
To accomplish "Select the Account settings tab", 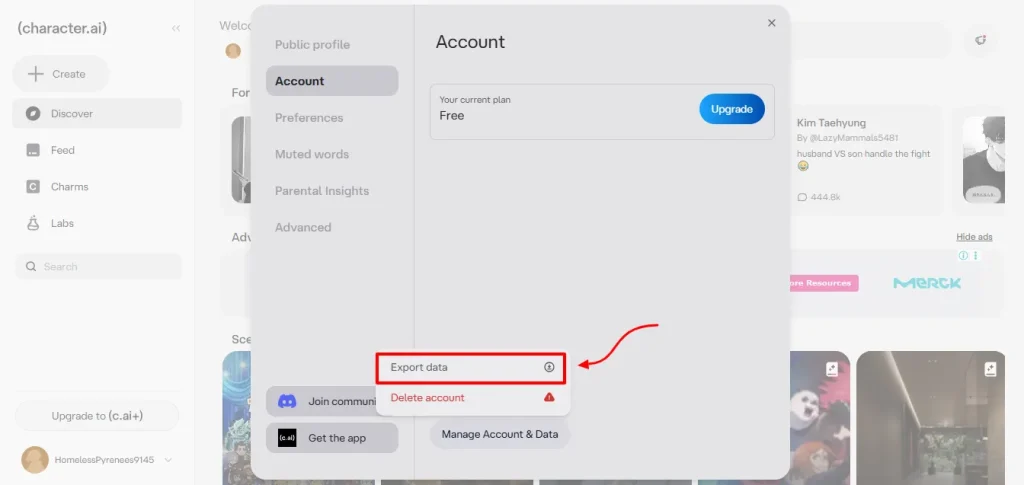I will coord(332,81).
